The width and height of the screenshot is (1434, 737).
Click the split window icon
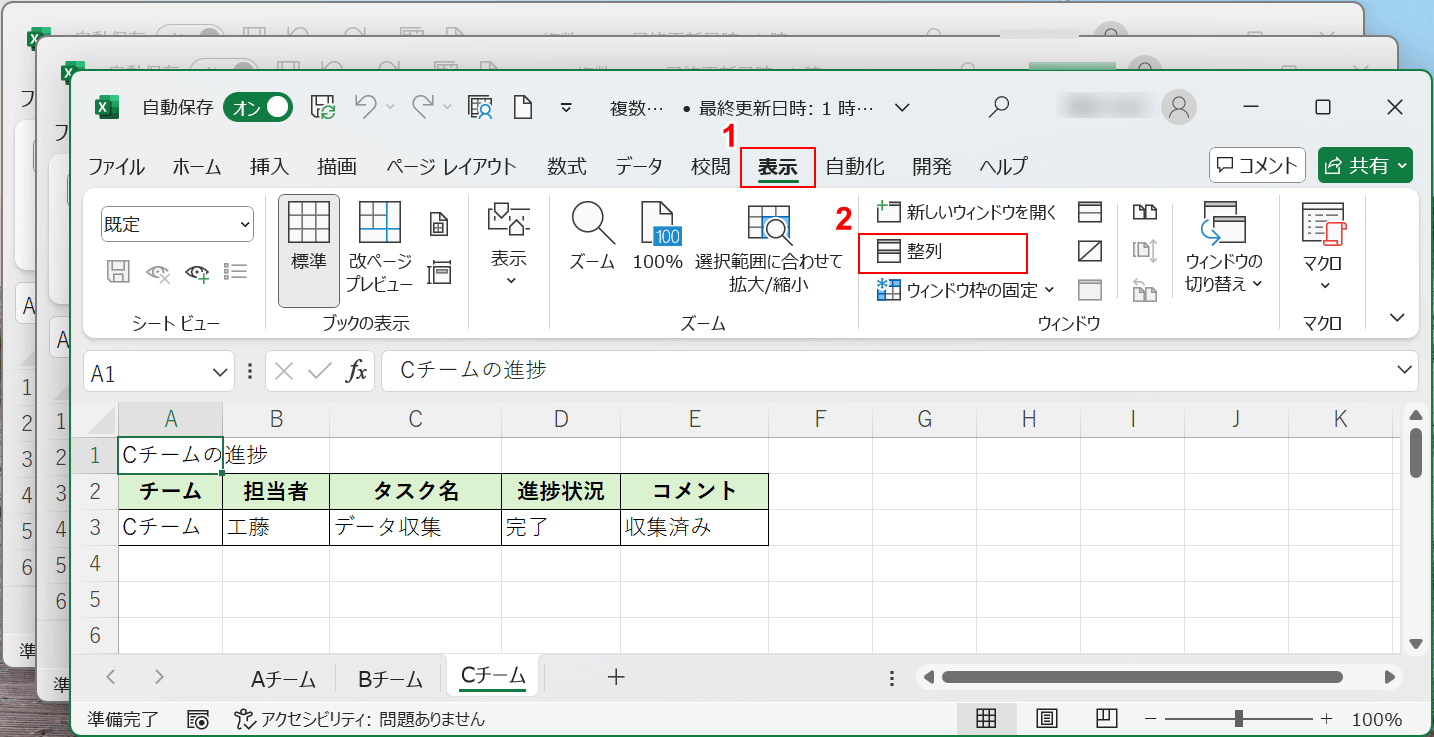(1090, 212)
